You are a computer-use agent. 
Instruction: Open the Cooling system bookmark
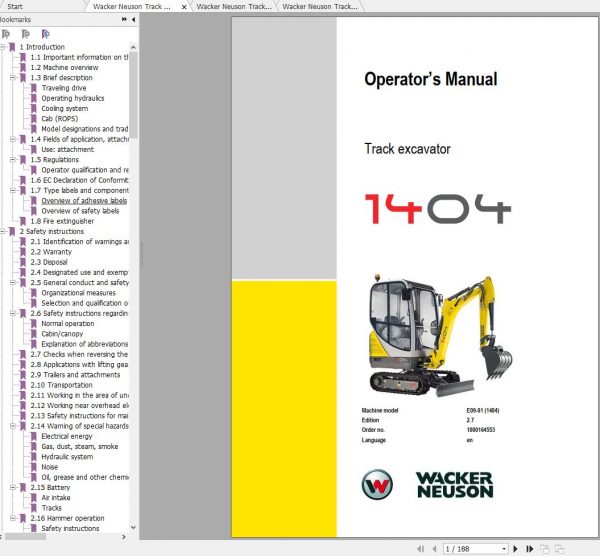(x=65, y=109)
